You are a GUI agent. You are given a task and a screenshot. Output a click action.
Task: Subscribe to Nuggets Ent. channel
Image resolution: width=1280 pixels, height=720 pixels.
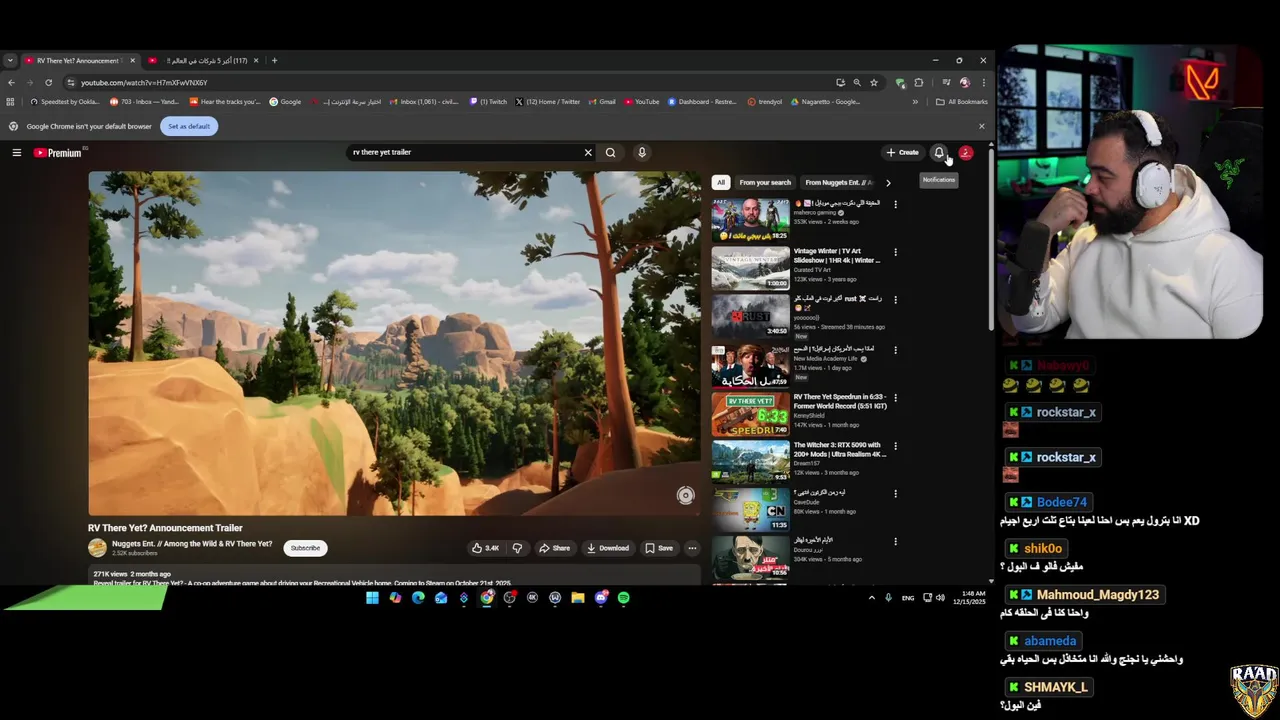click(305, 548)
